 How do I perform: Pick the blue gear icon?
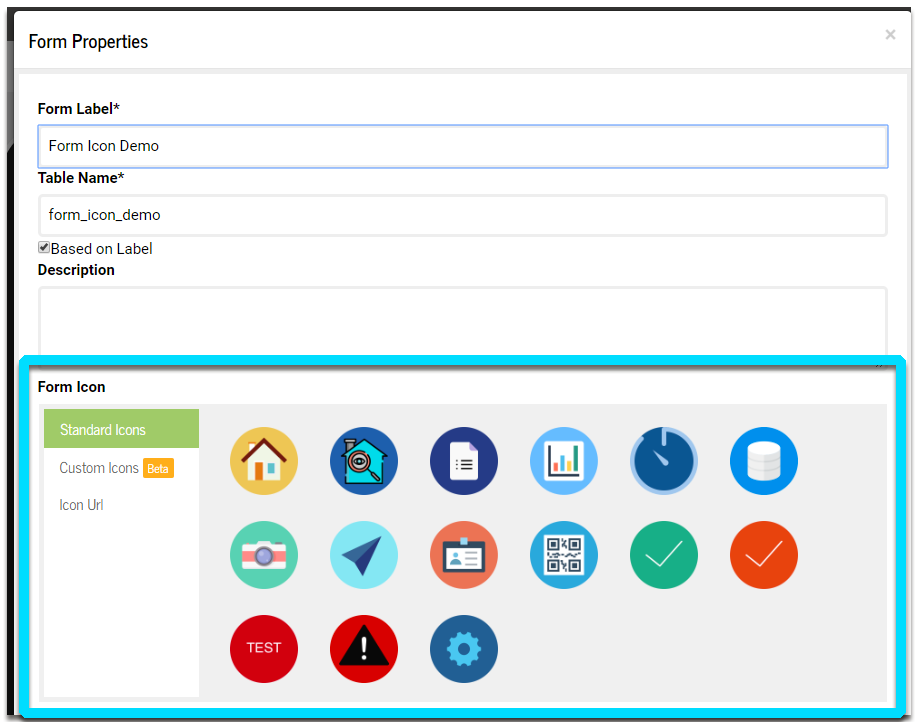[464, 649]
